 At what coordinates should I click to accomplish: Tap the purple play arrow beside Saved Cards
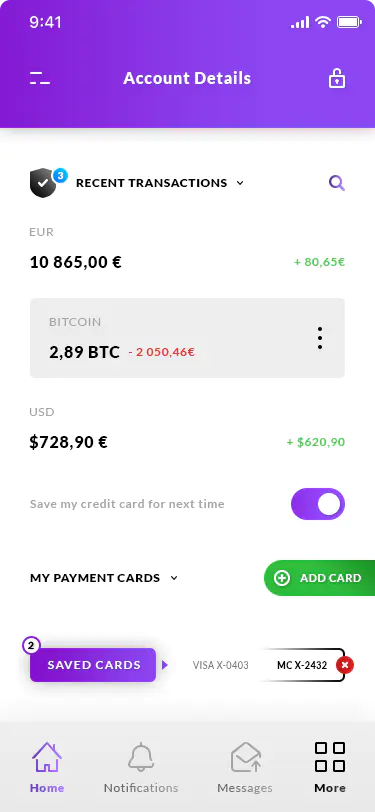click(x=165, y=665)
